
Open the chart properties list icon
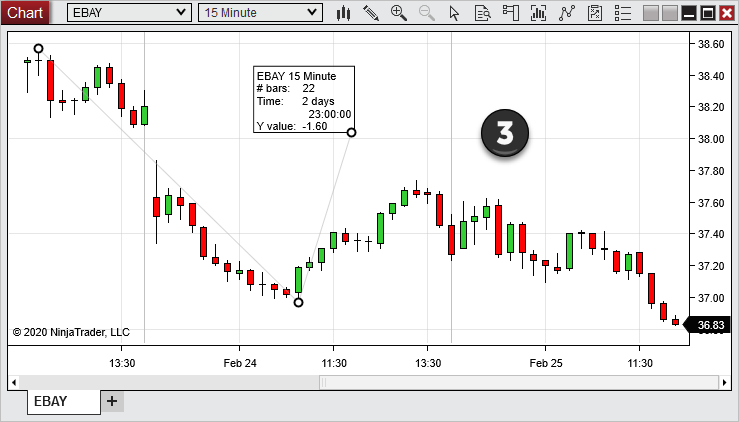click(x=624, y=13)
